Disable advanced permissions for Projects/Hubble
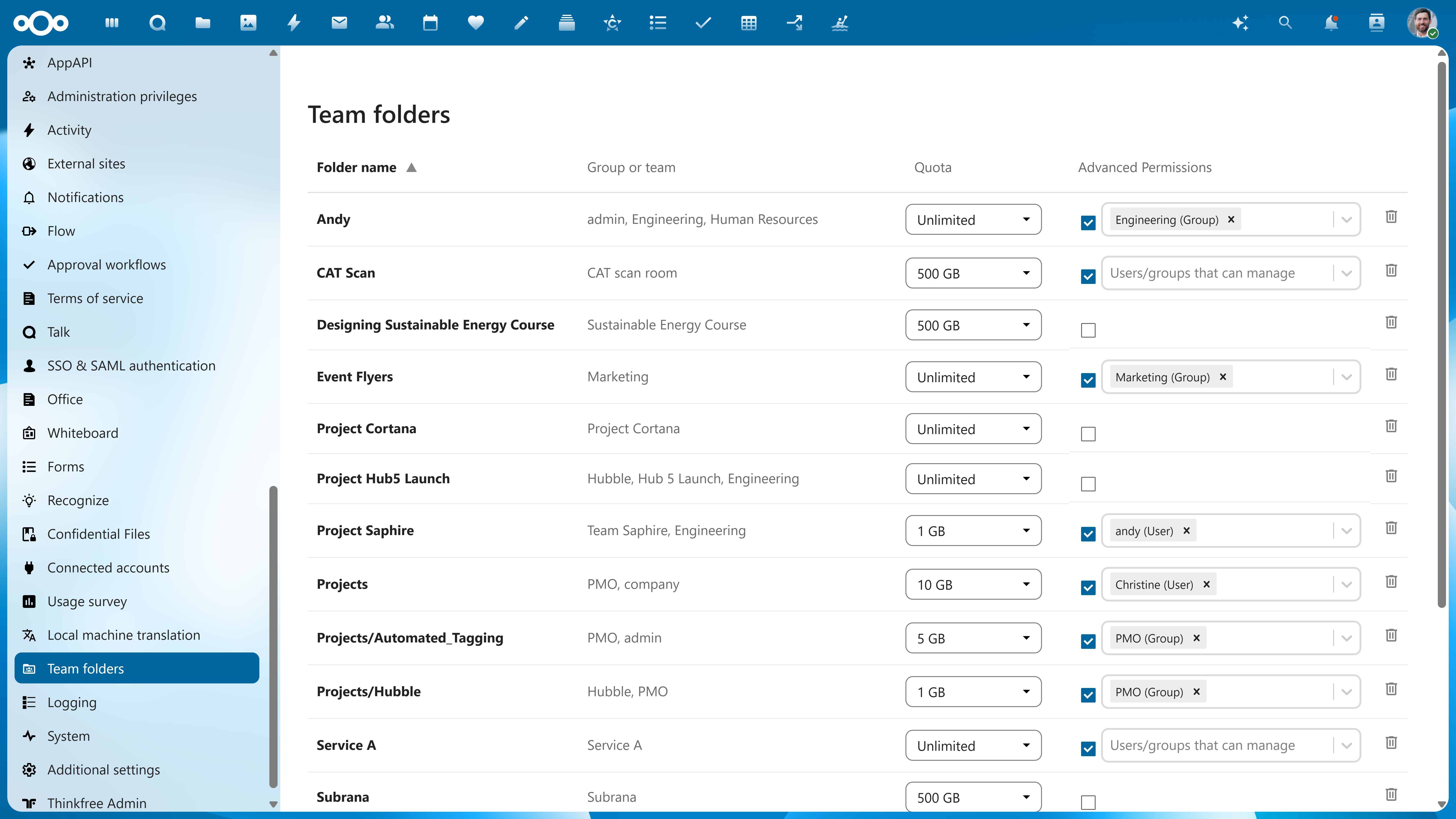Viewport: 1456px width, 819px height. click(x=1088, y=695)
